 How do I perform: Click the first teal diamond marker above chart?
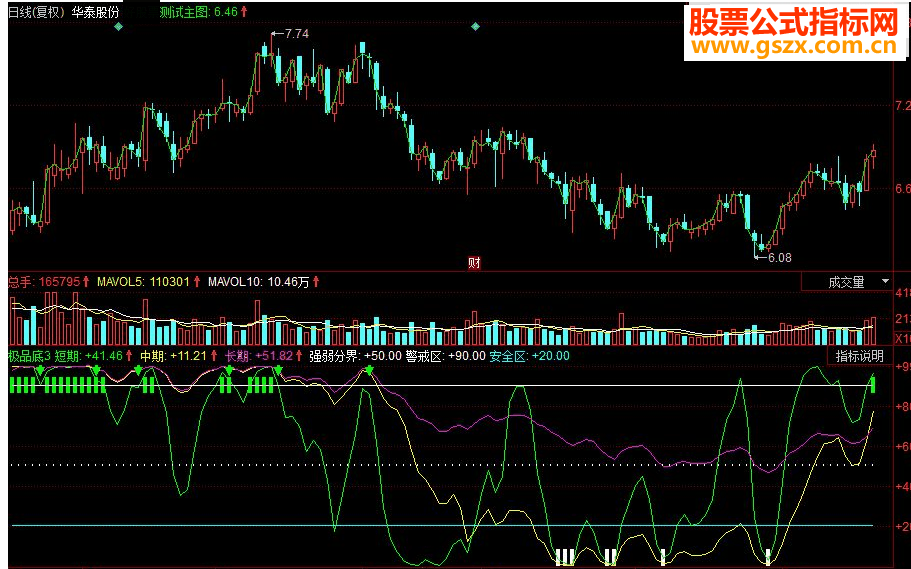119,27
